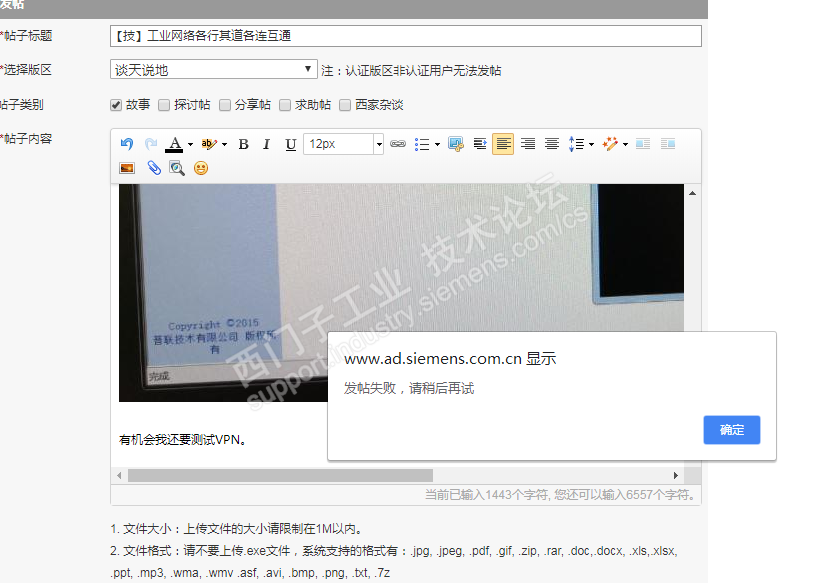The width and height of the screenshot is (814, 583).
Task: Click the magic wand formatting icon
Action: [610, 144]
